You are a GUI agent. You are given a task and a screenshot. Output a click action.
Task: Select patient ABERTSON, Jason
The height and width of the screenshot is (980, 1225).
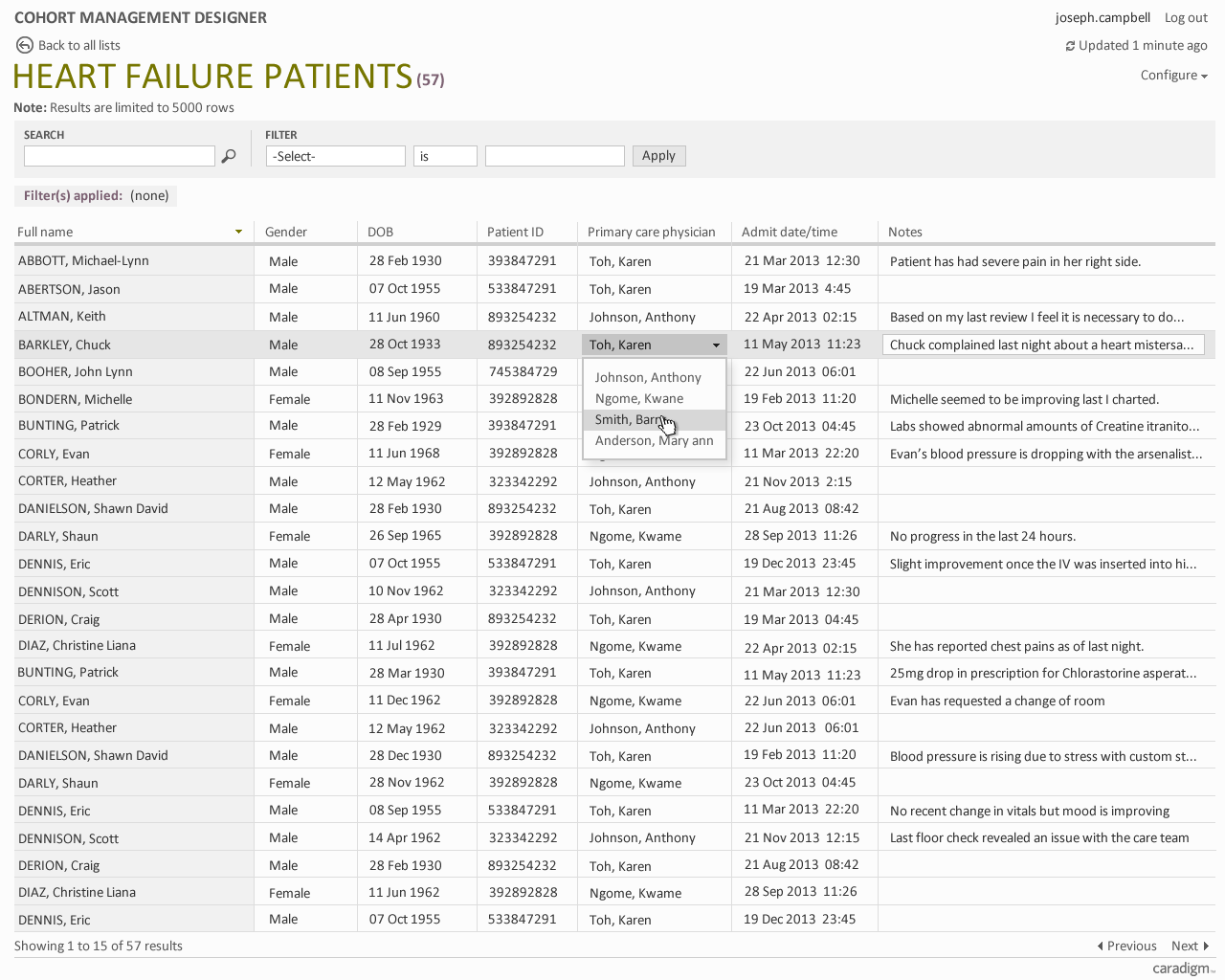click(69, 289)
